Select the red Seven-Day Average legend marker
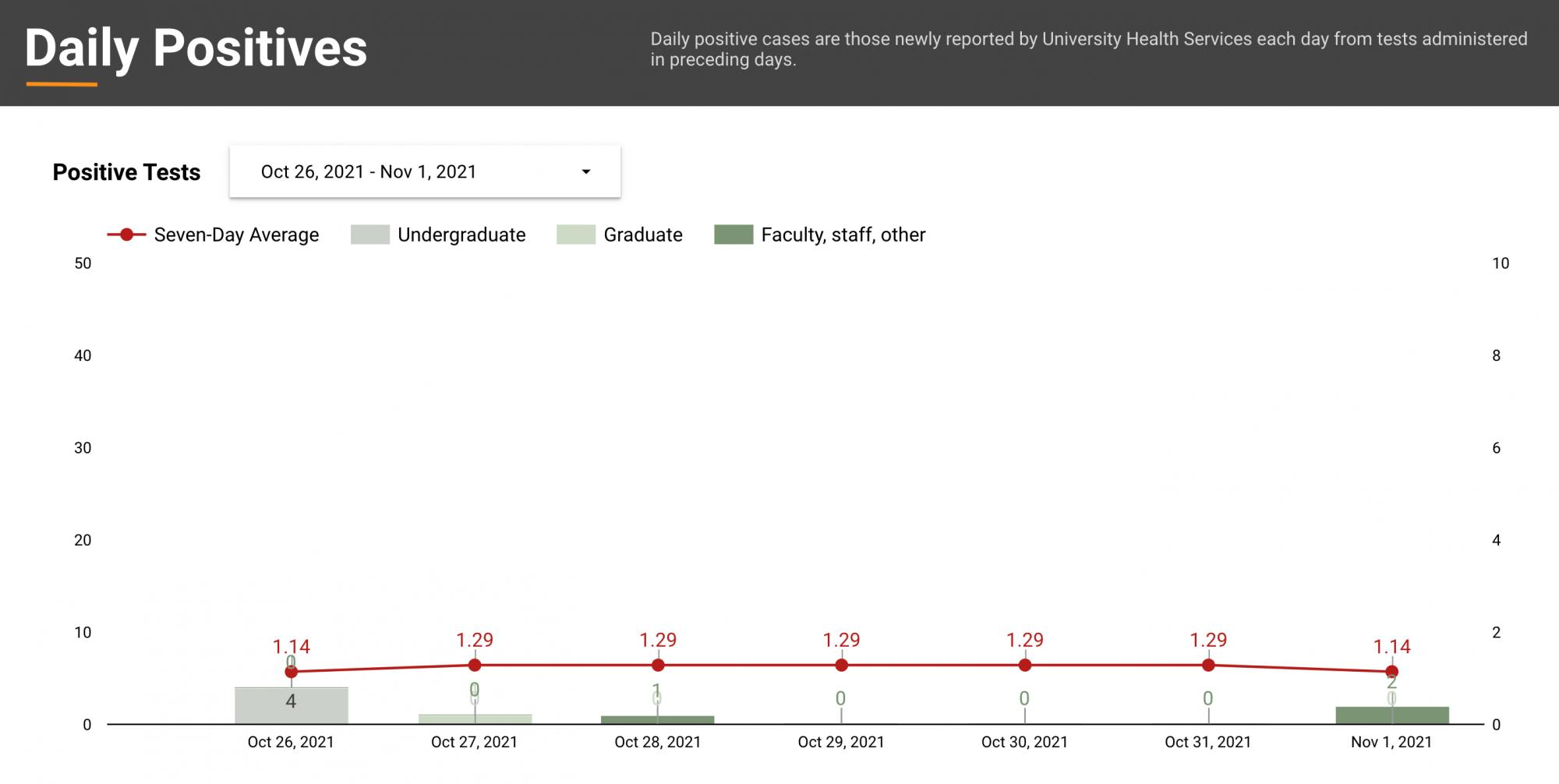Viewport: 1559px width, 784px height. (x=127, y=234)
